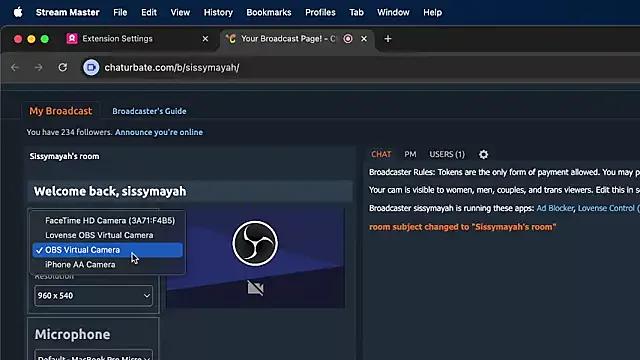Click the Extension Settings tab favicon
The image size is (640, 360).
pos(72,38)
